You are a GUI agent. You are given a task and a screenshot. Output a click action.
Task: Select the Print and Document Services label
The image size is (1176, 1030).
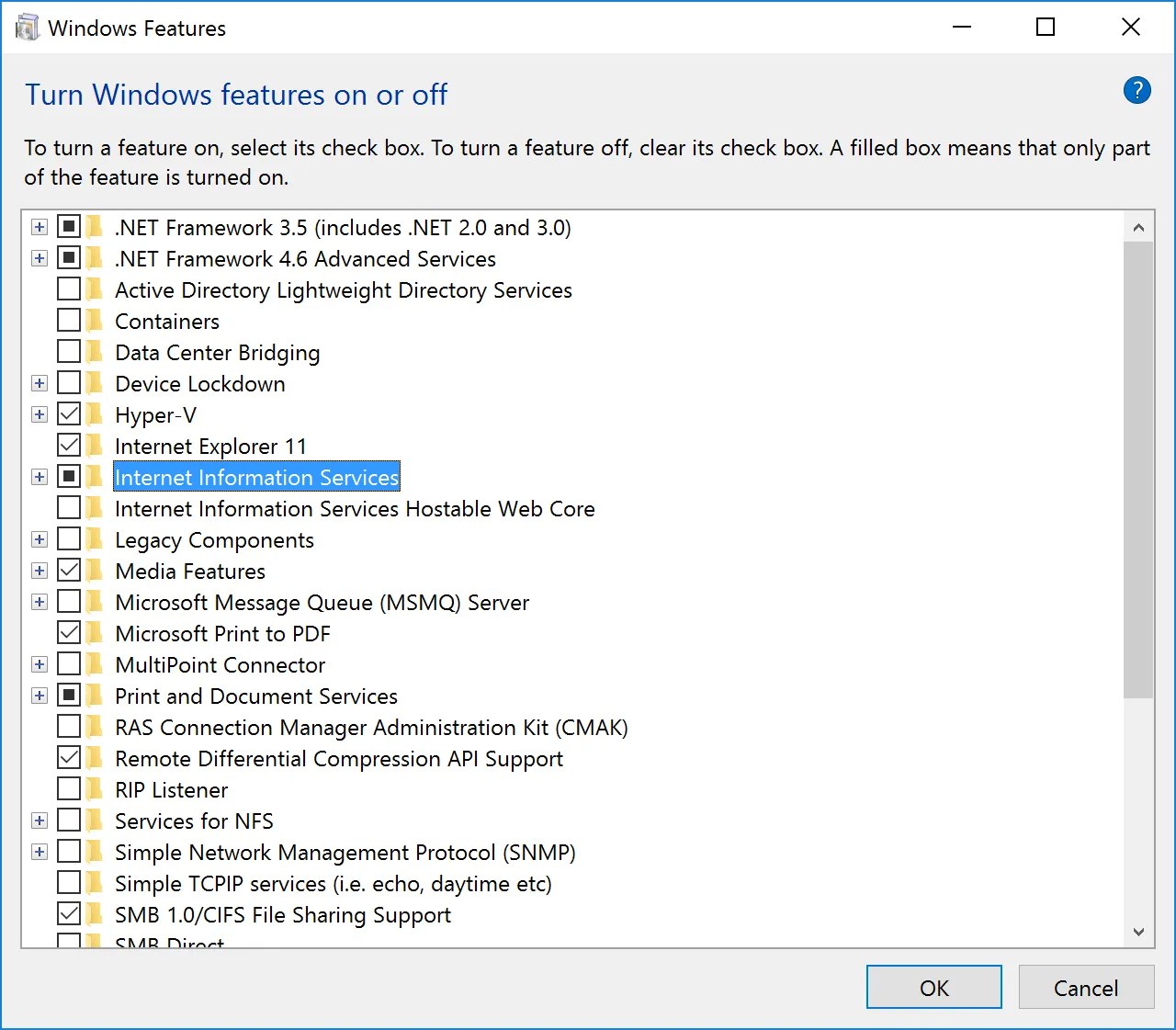click(256, 696)
